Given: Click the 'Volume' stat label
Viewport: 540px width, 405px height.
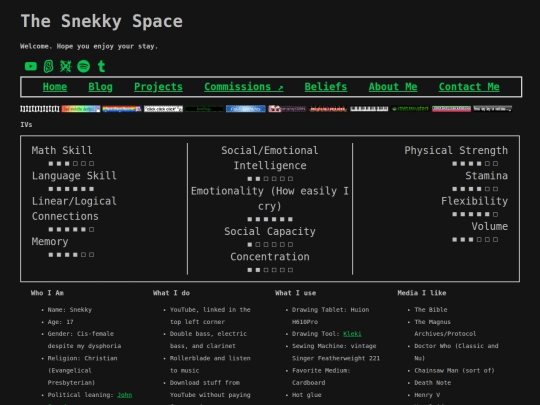Looking at the screenshot, I should click(489, 226).
